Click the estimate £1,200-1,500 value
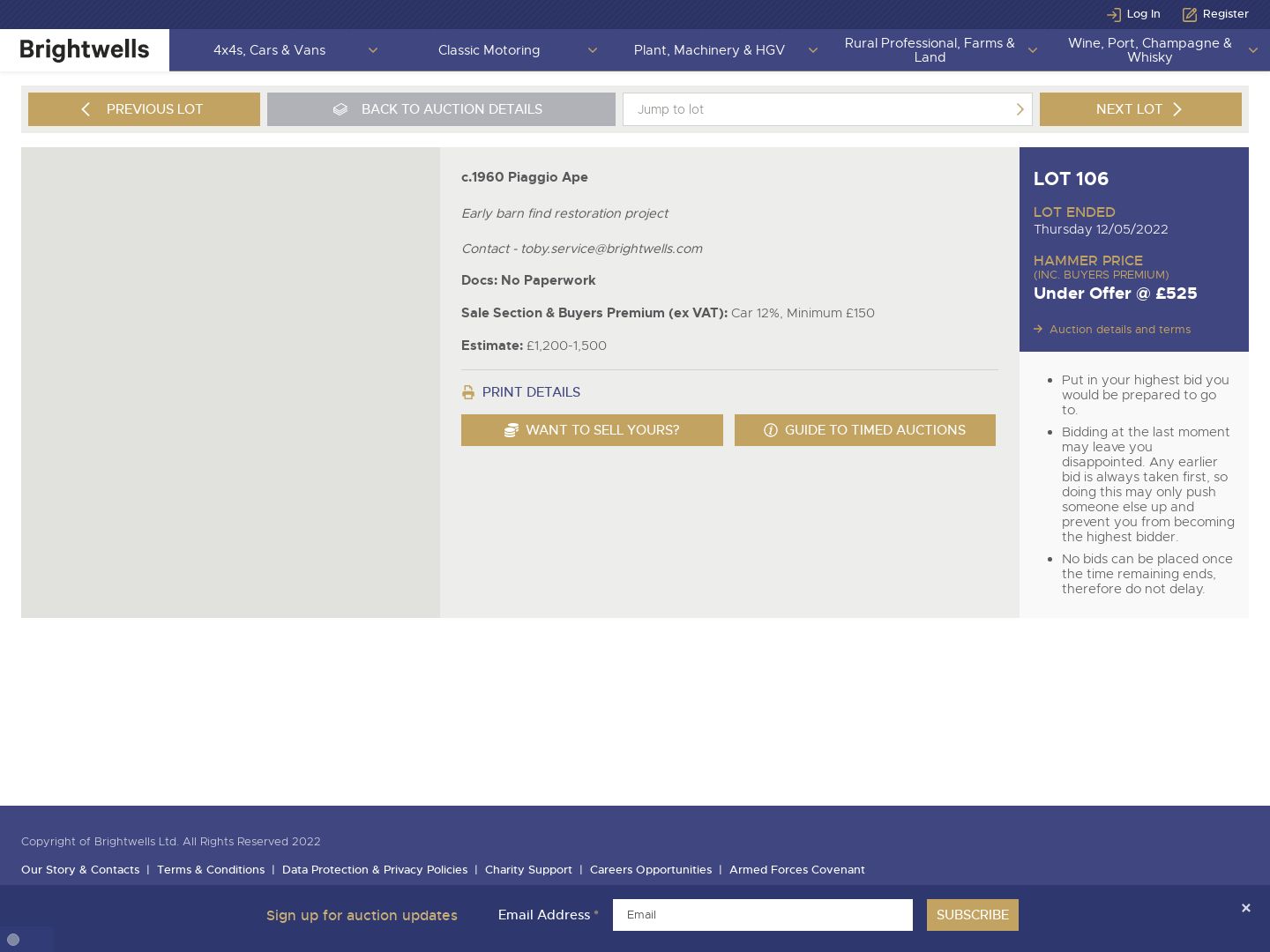This screenshot has width=1270, height=952. pos(566,346)
